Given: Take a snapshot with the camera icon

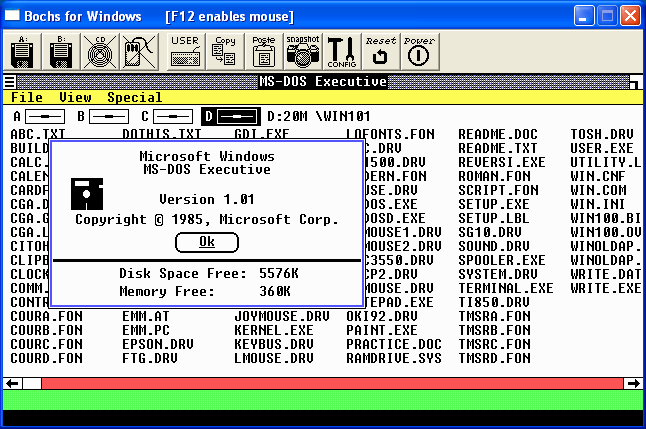Looking at the screenshot, I should pyautogui.click(x=302, y=52).
